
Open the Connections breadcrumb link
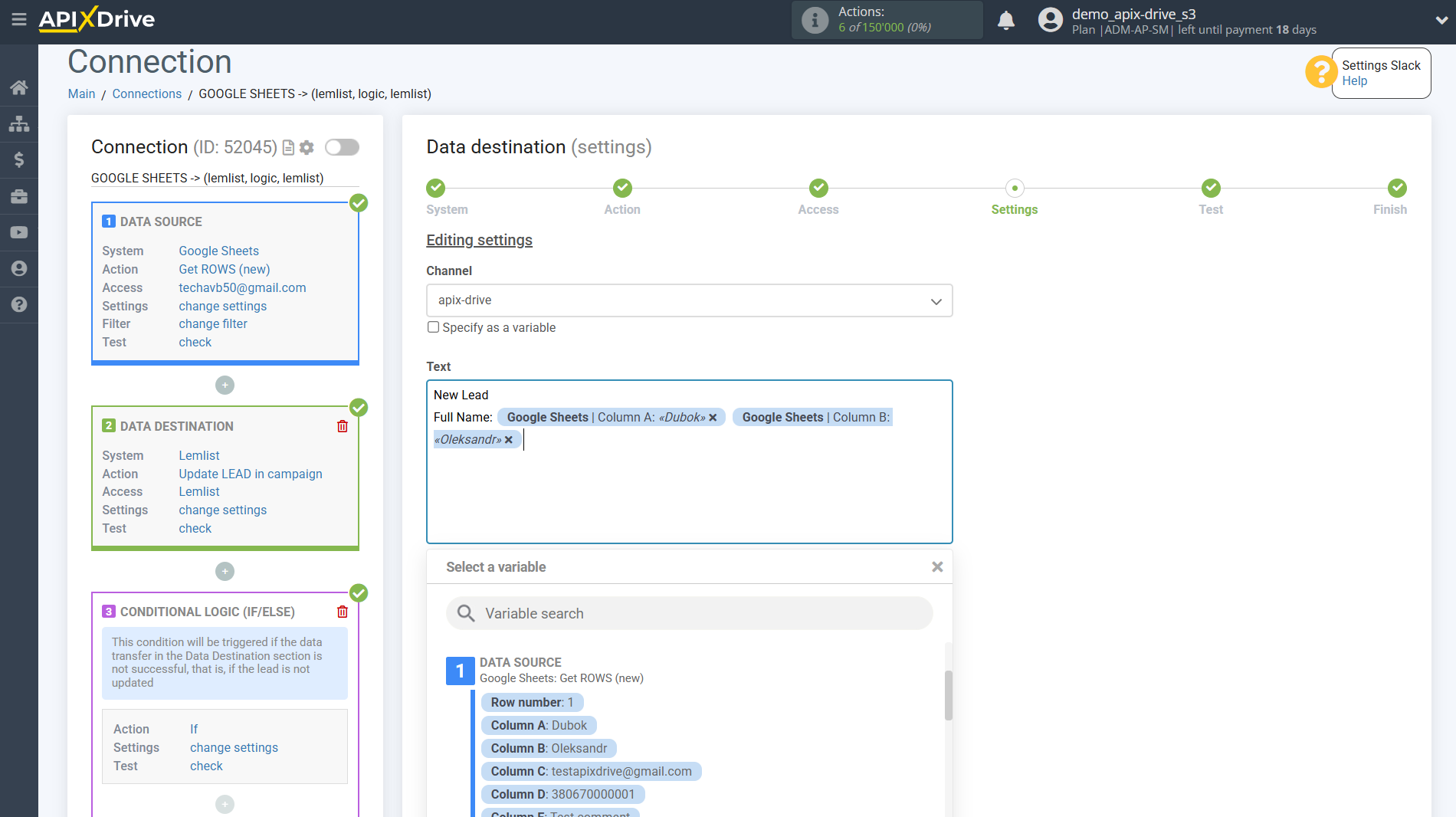coord(146,94)
